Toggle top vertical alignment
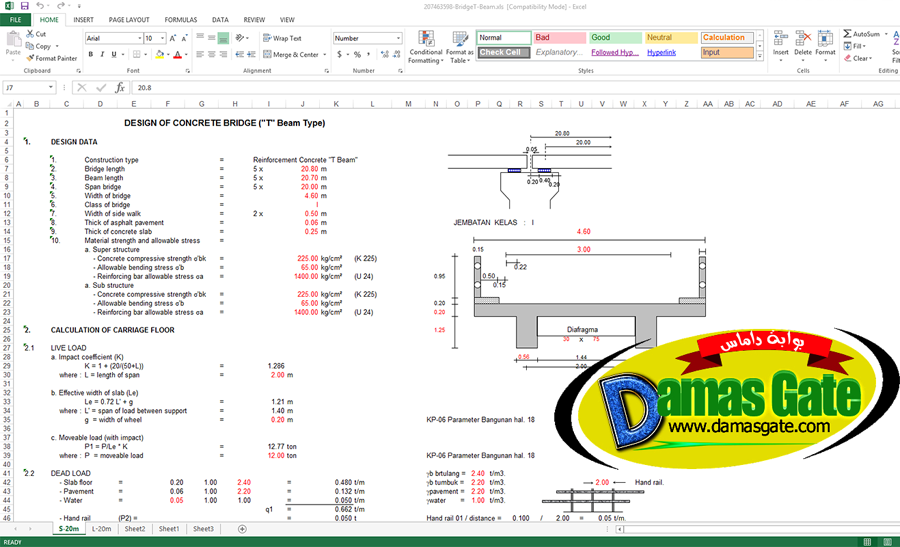 point(200,38)
